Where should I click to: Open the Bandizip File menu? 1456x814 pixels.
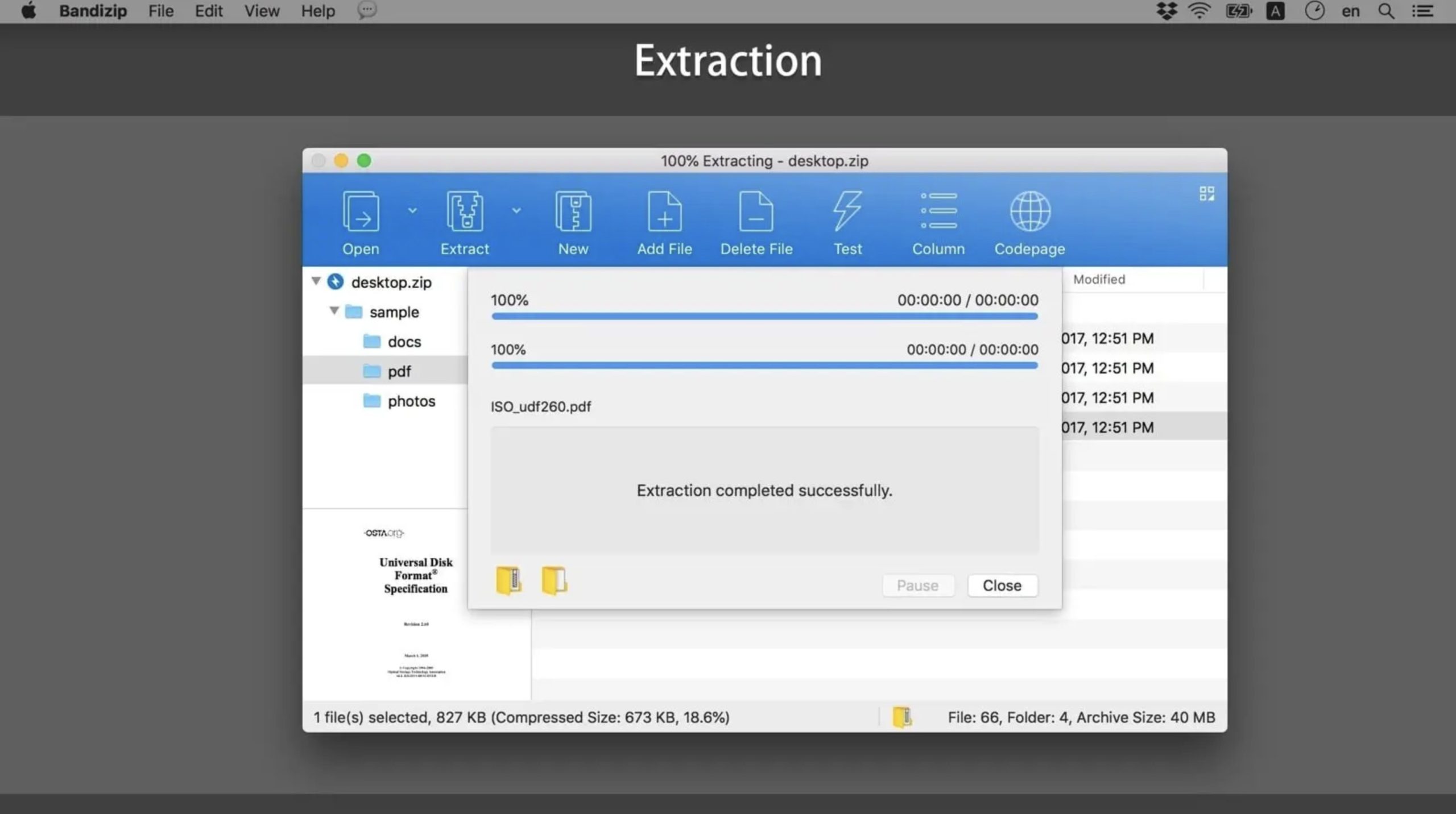tap(161, 11)
